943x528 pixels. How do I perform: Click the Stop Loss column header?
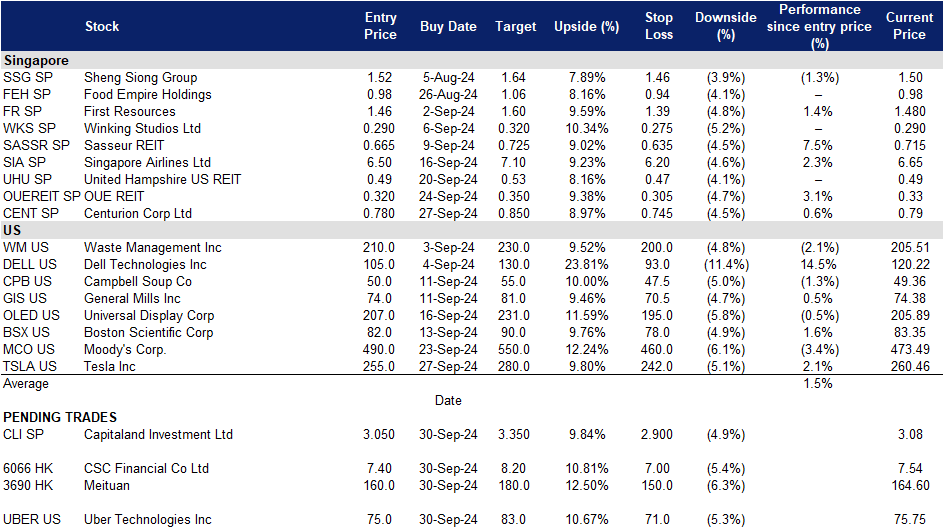pos(659,26)
